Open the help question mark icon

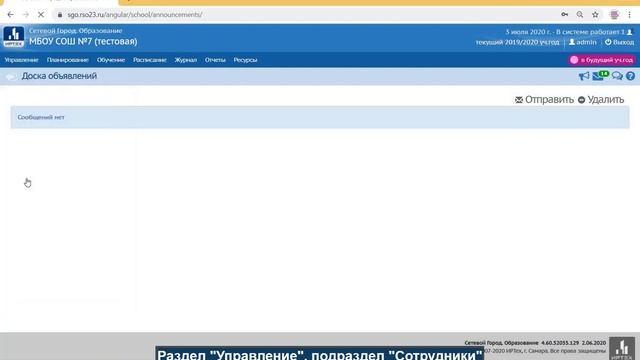pyautogui.click(x=630, y=76)
